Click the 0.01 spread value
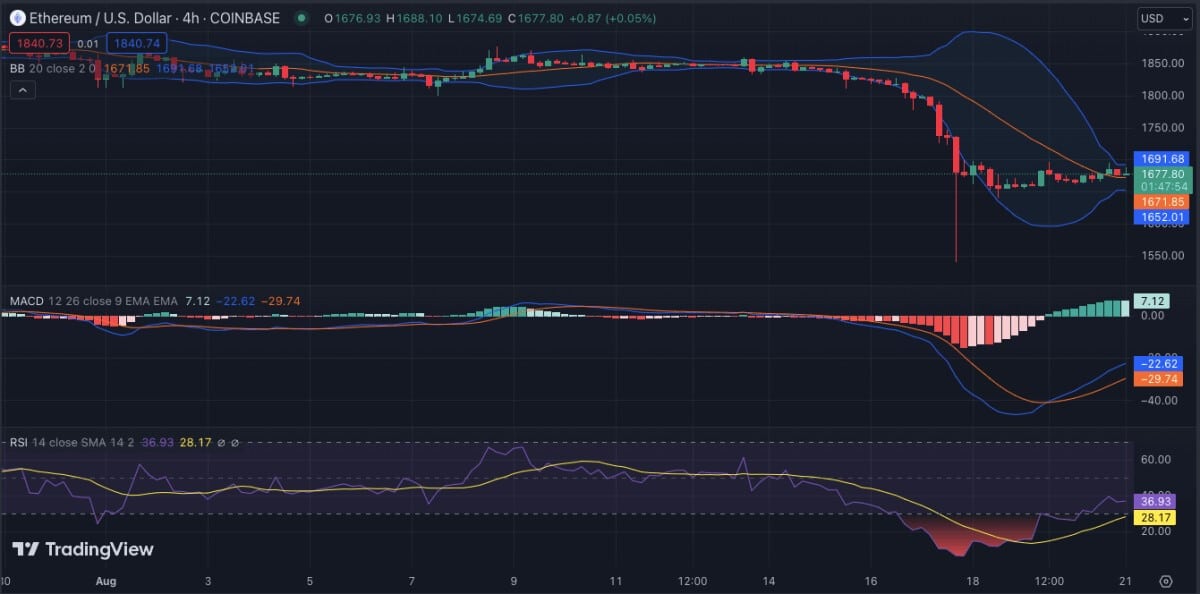The image size is (1200, 594). point(88,43)
